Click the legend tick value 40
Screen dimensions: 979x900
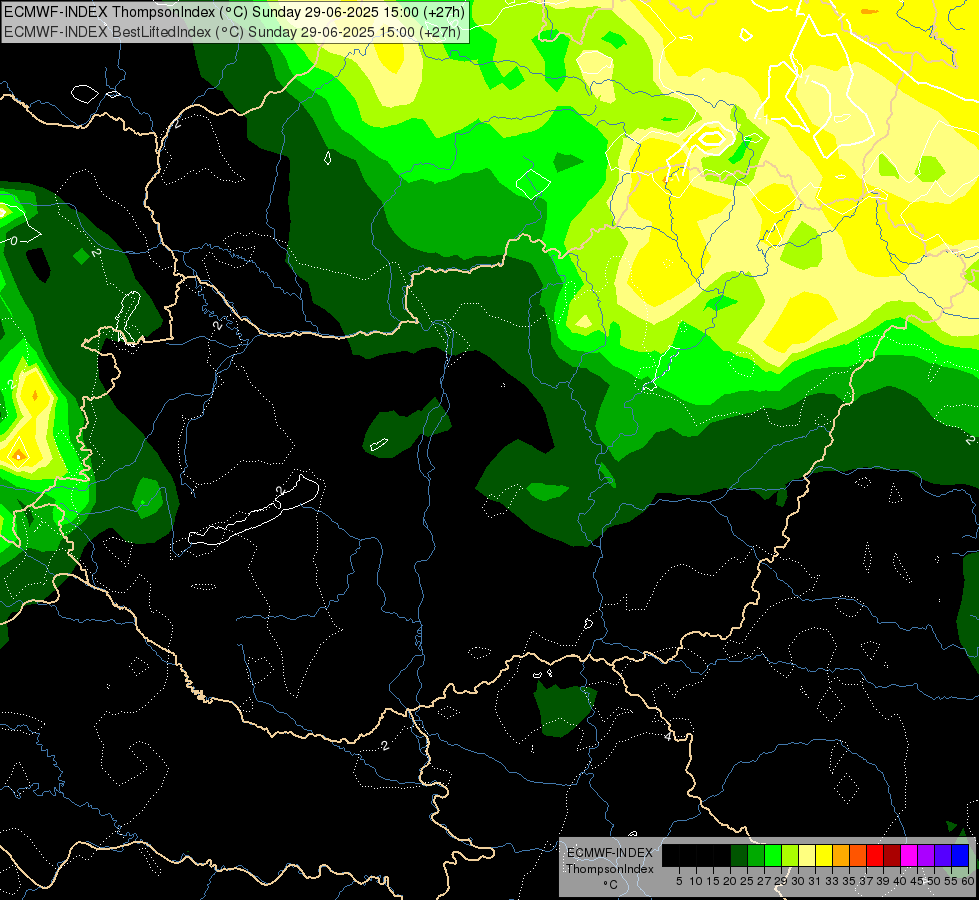(900, 881)
